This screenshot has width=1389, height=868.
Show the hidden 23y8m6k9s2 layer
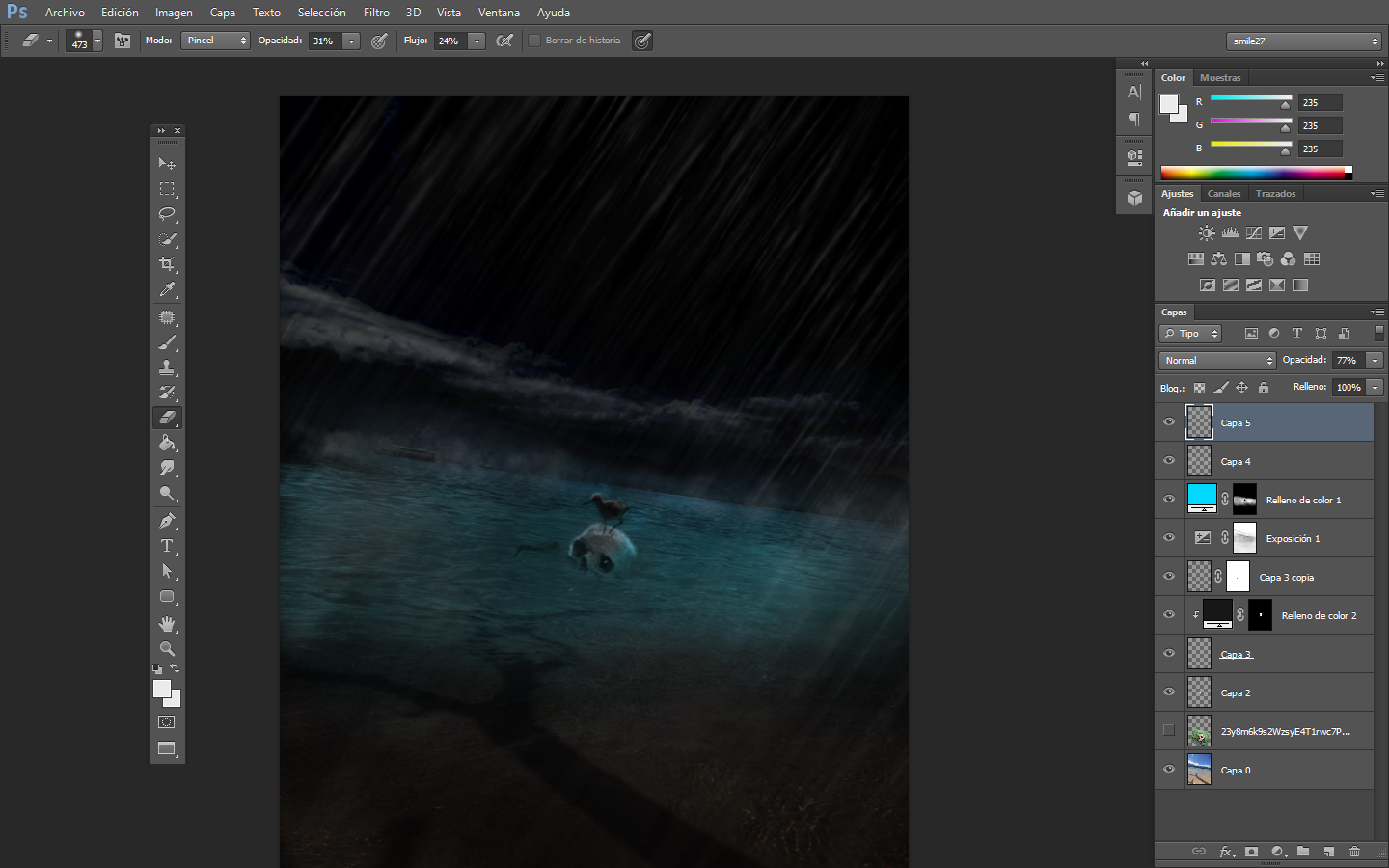coord(1169,731)
